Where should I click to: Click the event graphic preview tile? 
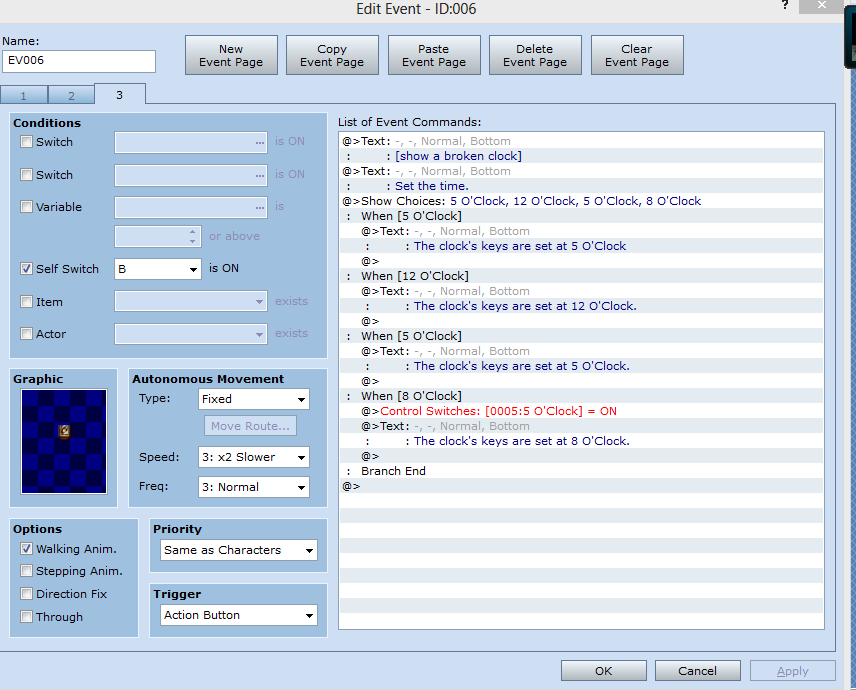click(64, 441)
